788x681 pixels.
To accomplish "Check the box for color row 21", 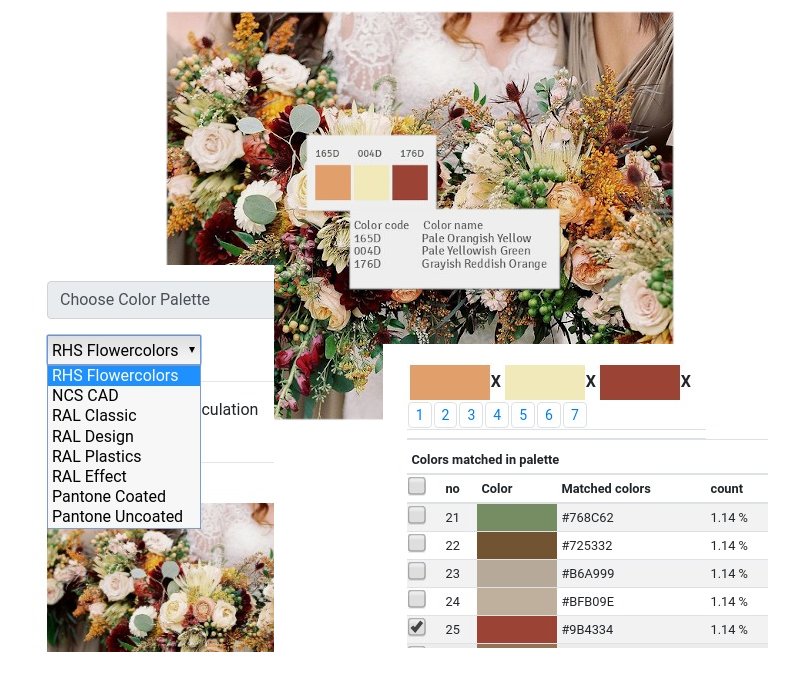I will pyautogui.click(x=417, y=516).
